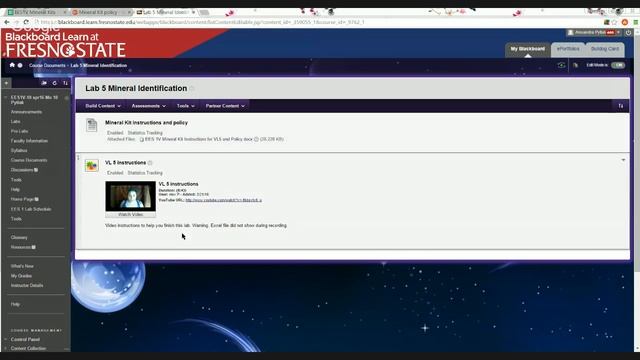Open Syllabus in the course menu
This screenshot has height=360, width=640.
[19, 151]
